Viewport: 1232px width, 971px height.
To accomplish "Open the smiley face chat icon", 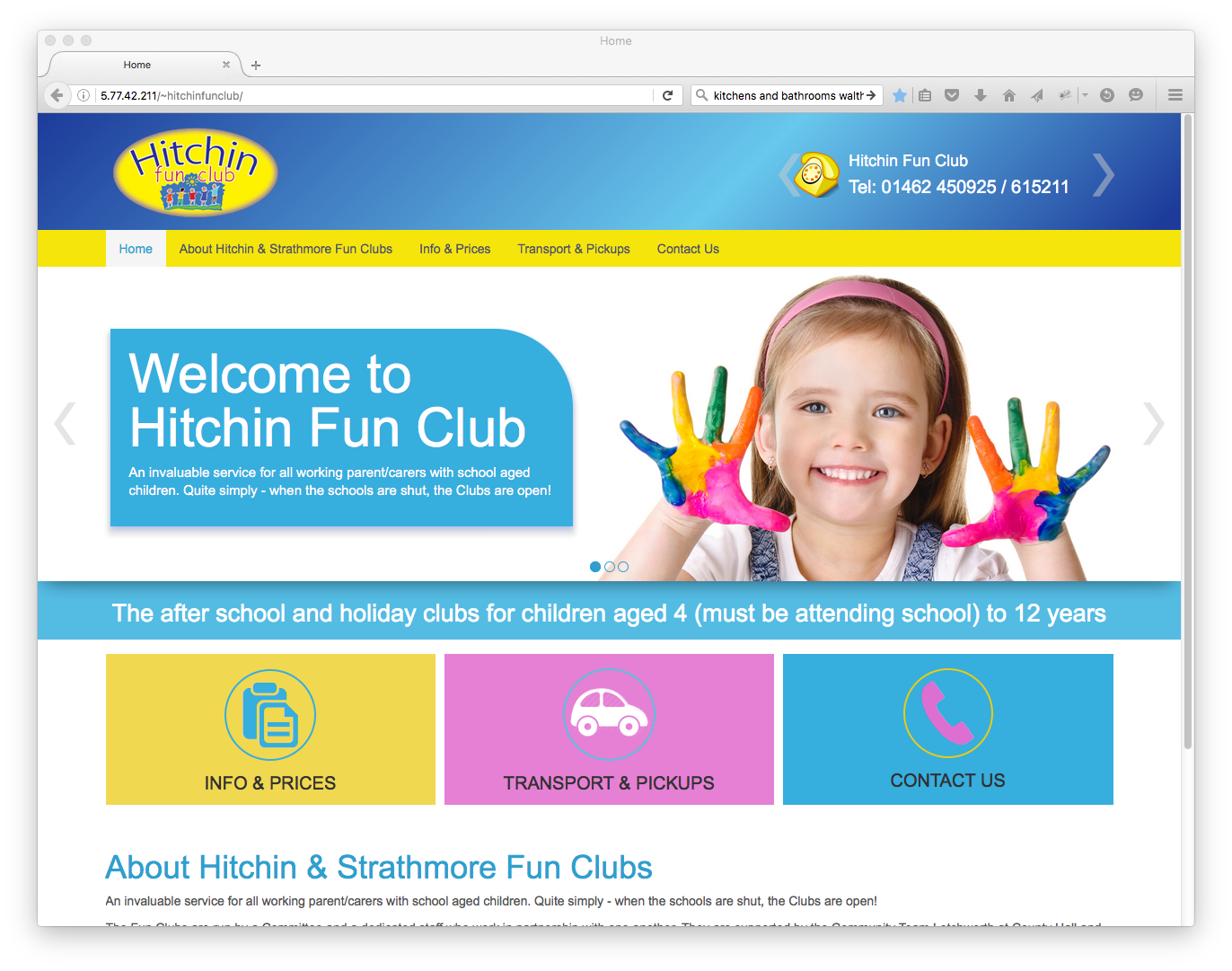I will pyautogui.click(x=1136, y=95).
